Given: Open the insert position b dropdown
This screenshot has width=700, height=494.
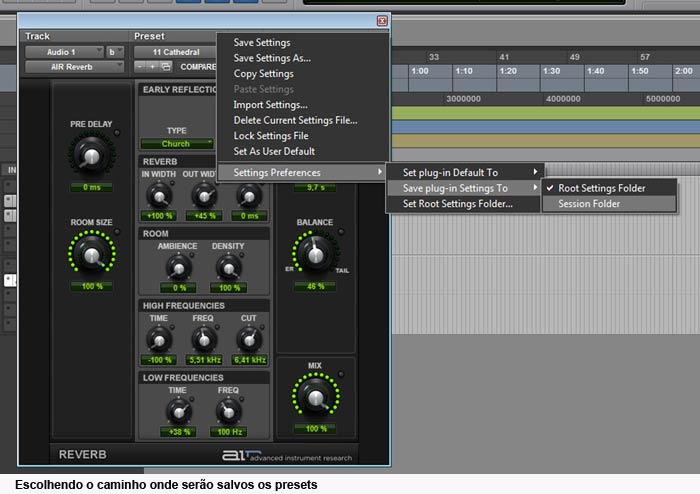Looking at the screenshot, I should coord(115,52).
